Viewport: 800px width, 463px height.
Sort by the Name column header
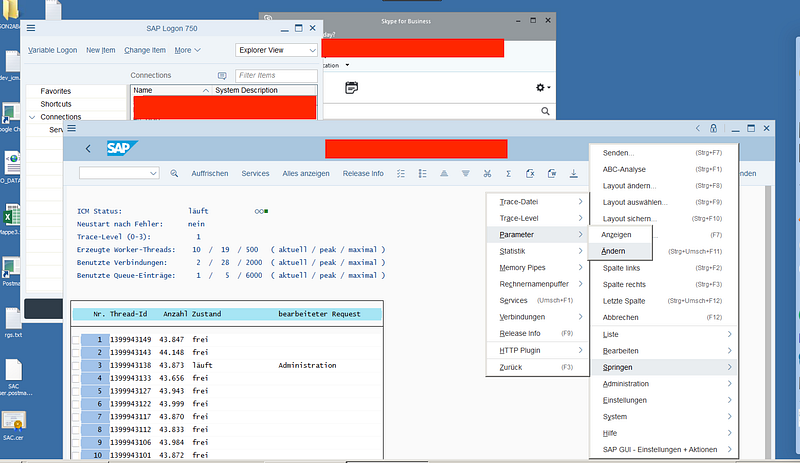(x=171, y=90)
